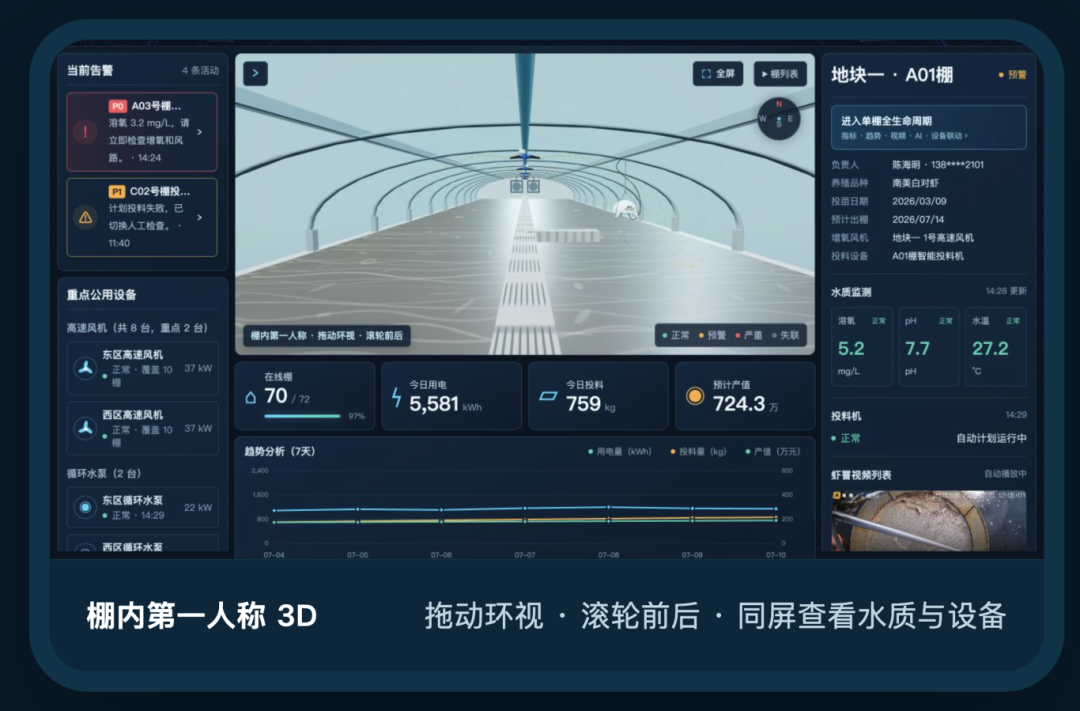Select the 西区高速风机 device name

click(132, 415)
